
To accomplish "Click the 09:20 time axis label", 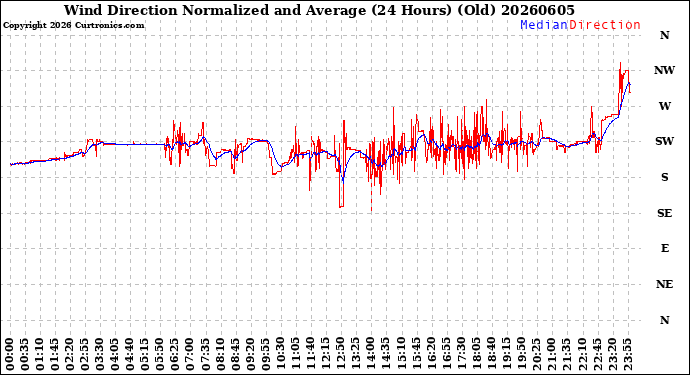I will 250,354.
